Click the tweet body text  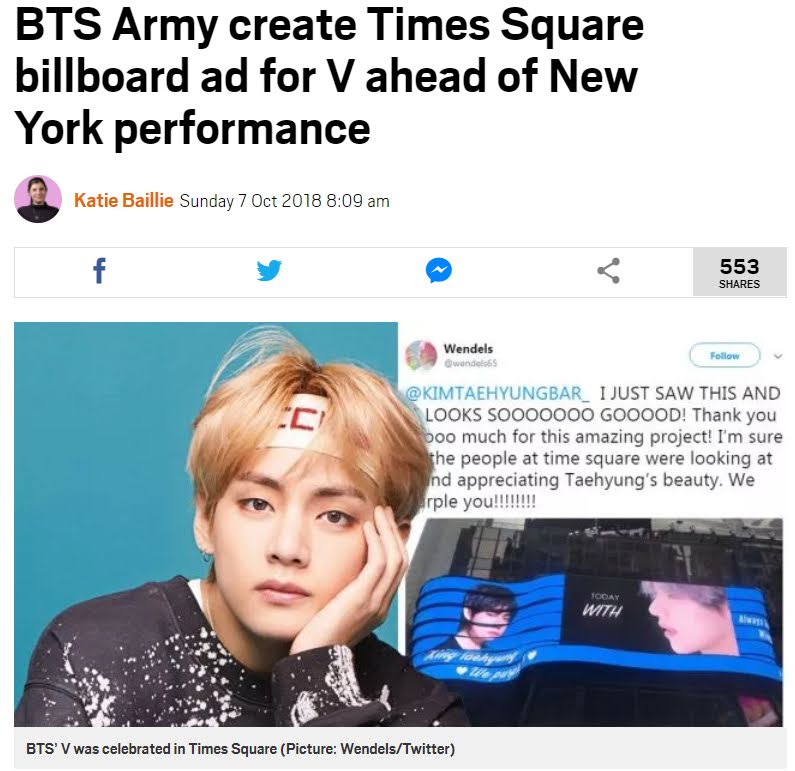[594, 448]
